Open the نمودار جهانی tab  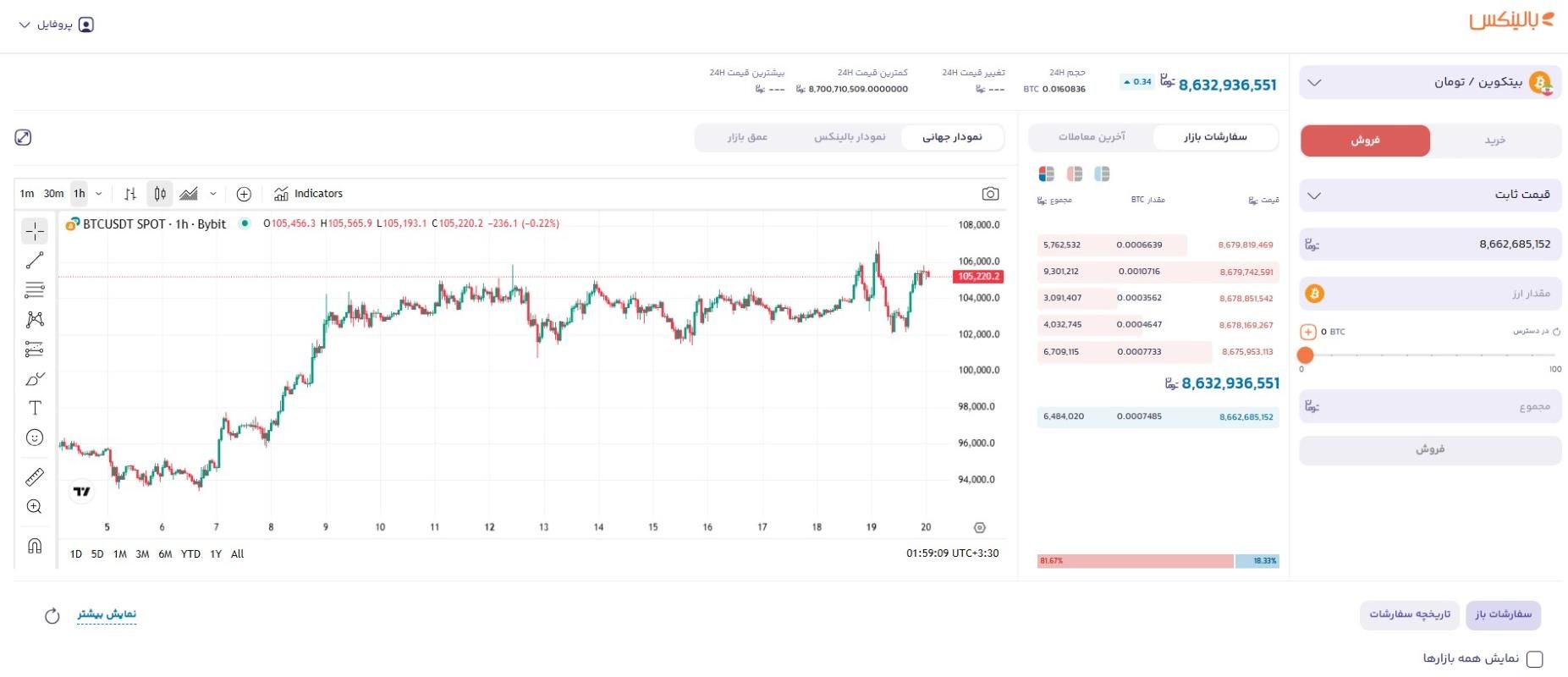(952, 136)
